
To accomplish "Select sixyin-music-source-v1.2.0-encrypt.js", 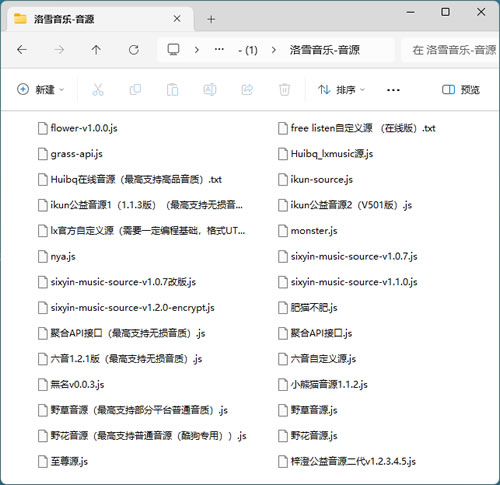I will coord(126,308).
